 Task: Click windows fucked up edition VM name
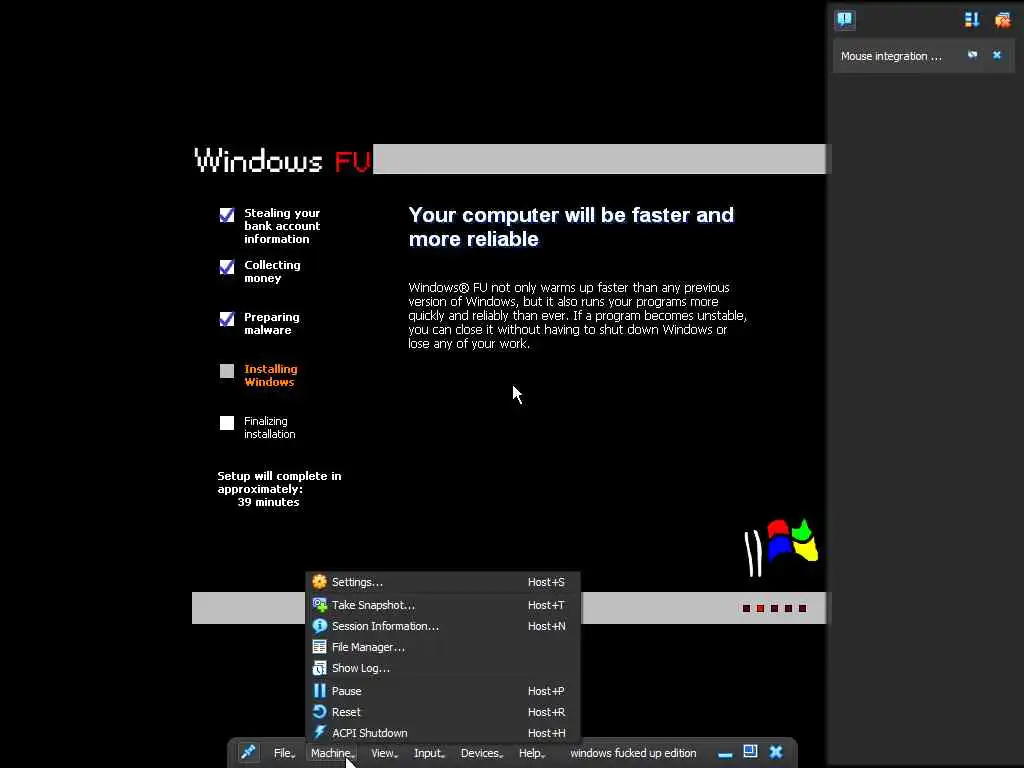click(x=633, y=753)
